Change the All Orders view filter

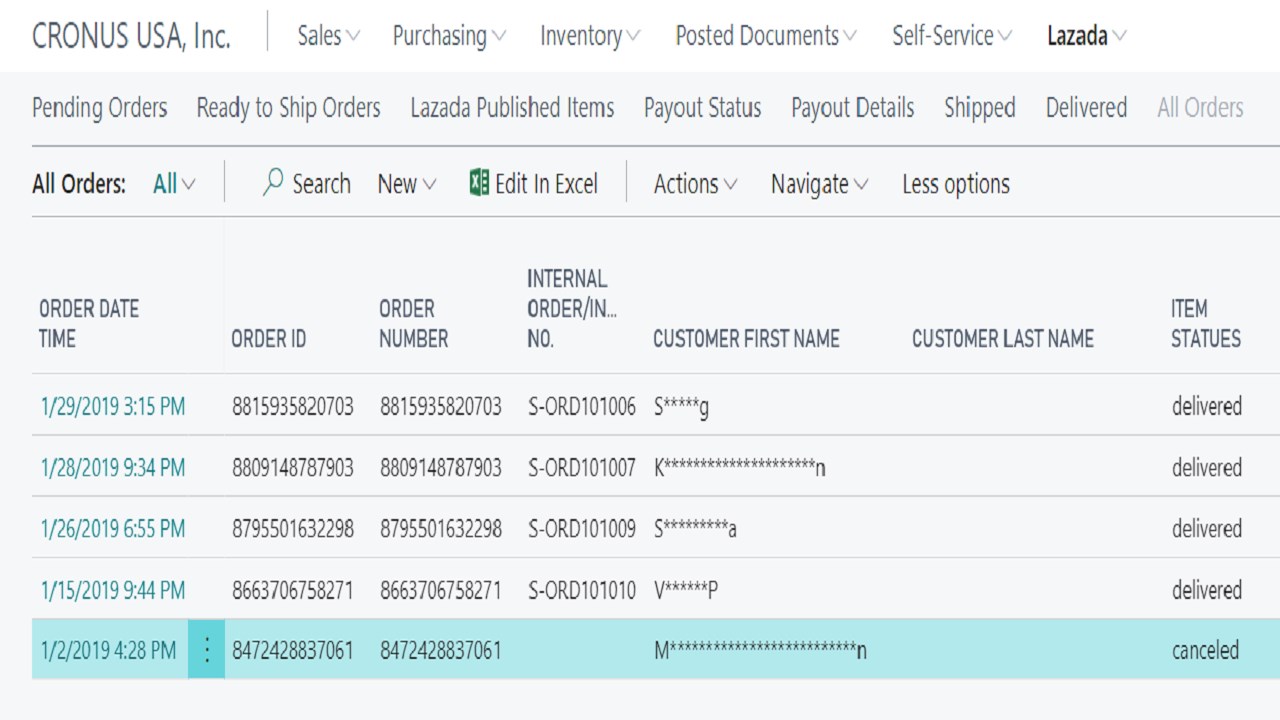coord(174,184)
